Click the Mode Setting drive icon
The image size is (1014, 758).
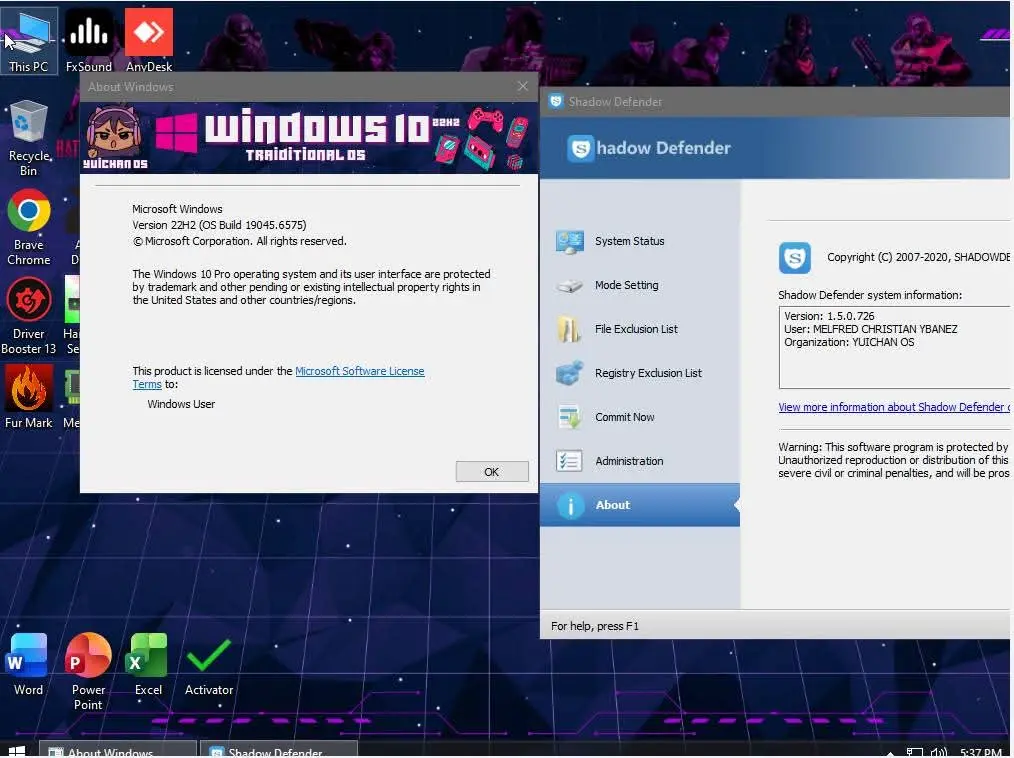click(x=570, y=286)
